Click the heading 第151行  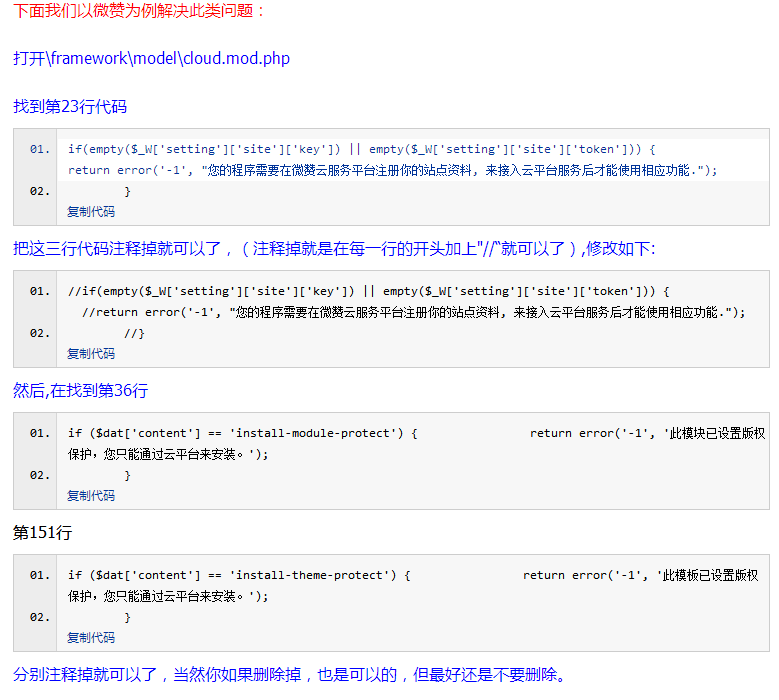[x=43, y=533]
